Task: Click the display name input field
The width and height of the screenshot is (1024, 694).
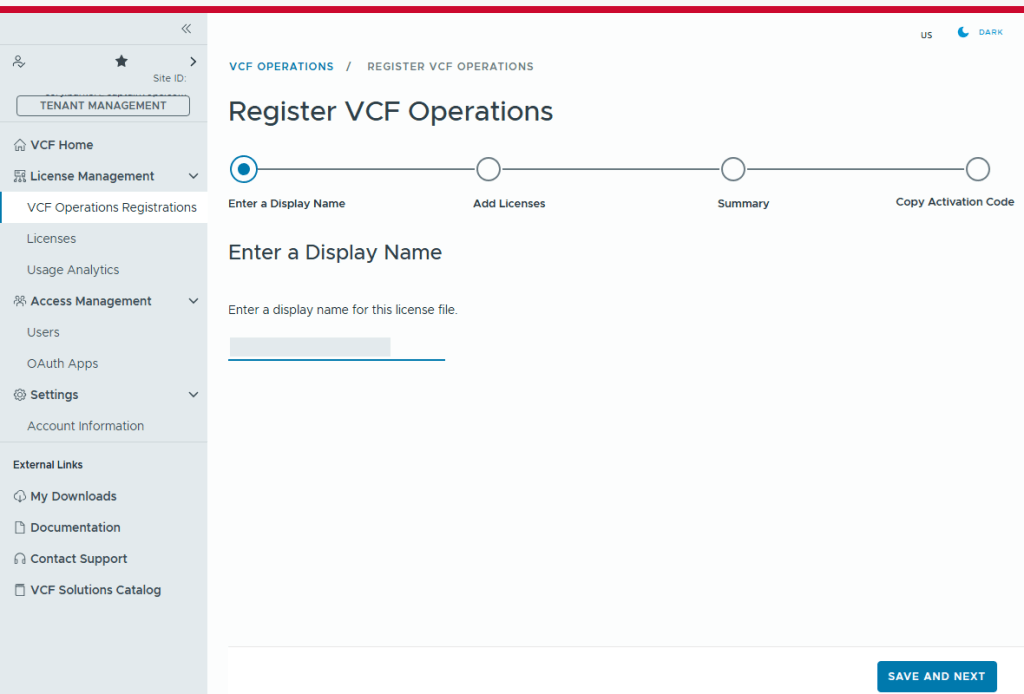Action: coord(336,347)
